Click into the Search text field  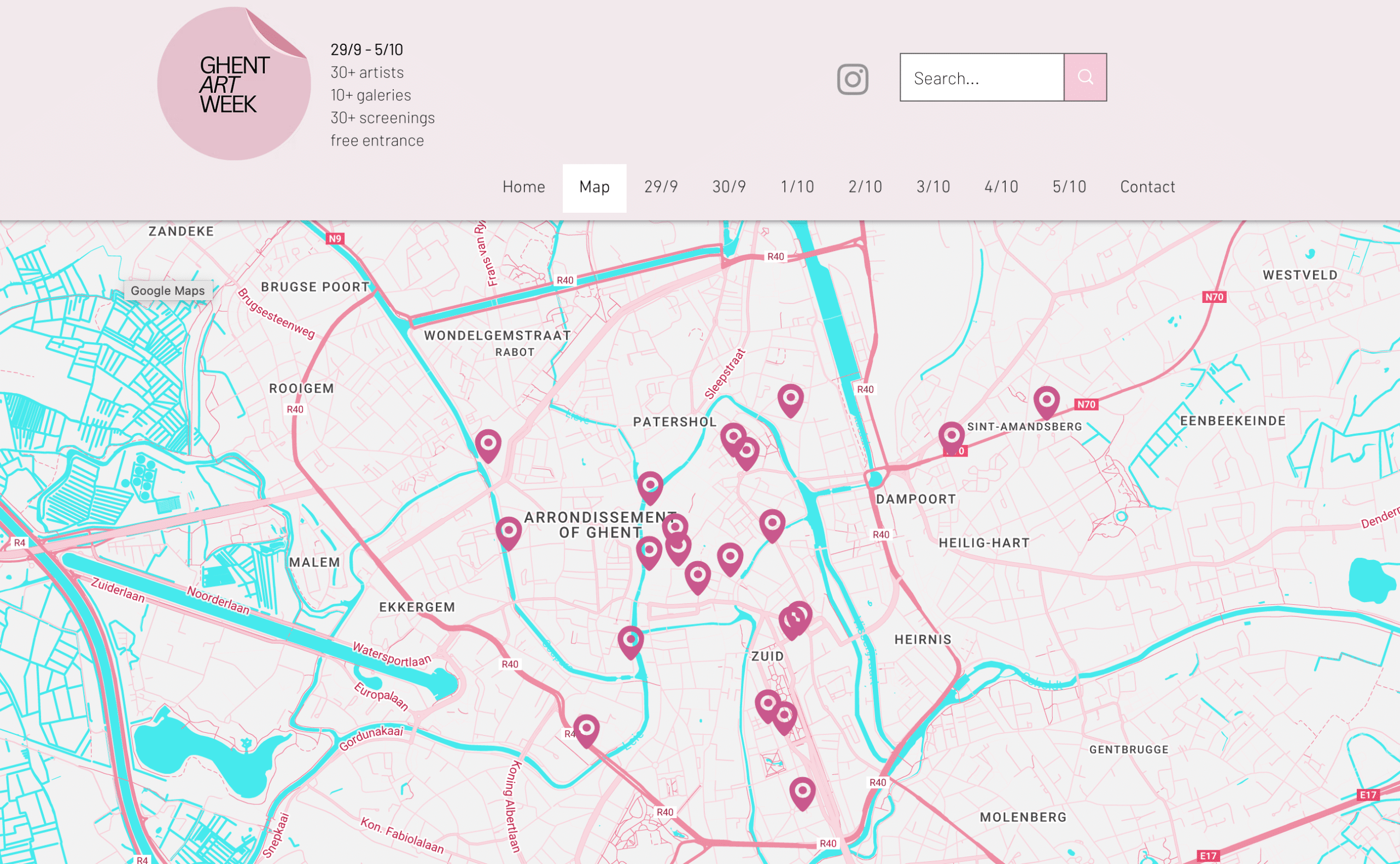pyautogui.click(x=982, y=77)
